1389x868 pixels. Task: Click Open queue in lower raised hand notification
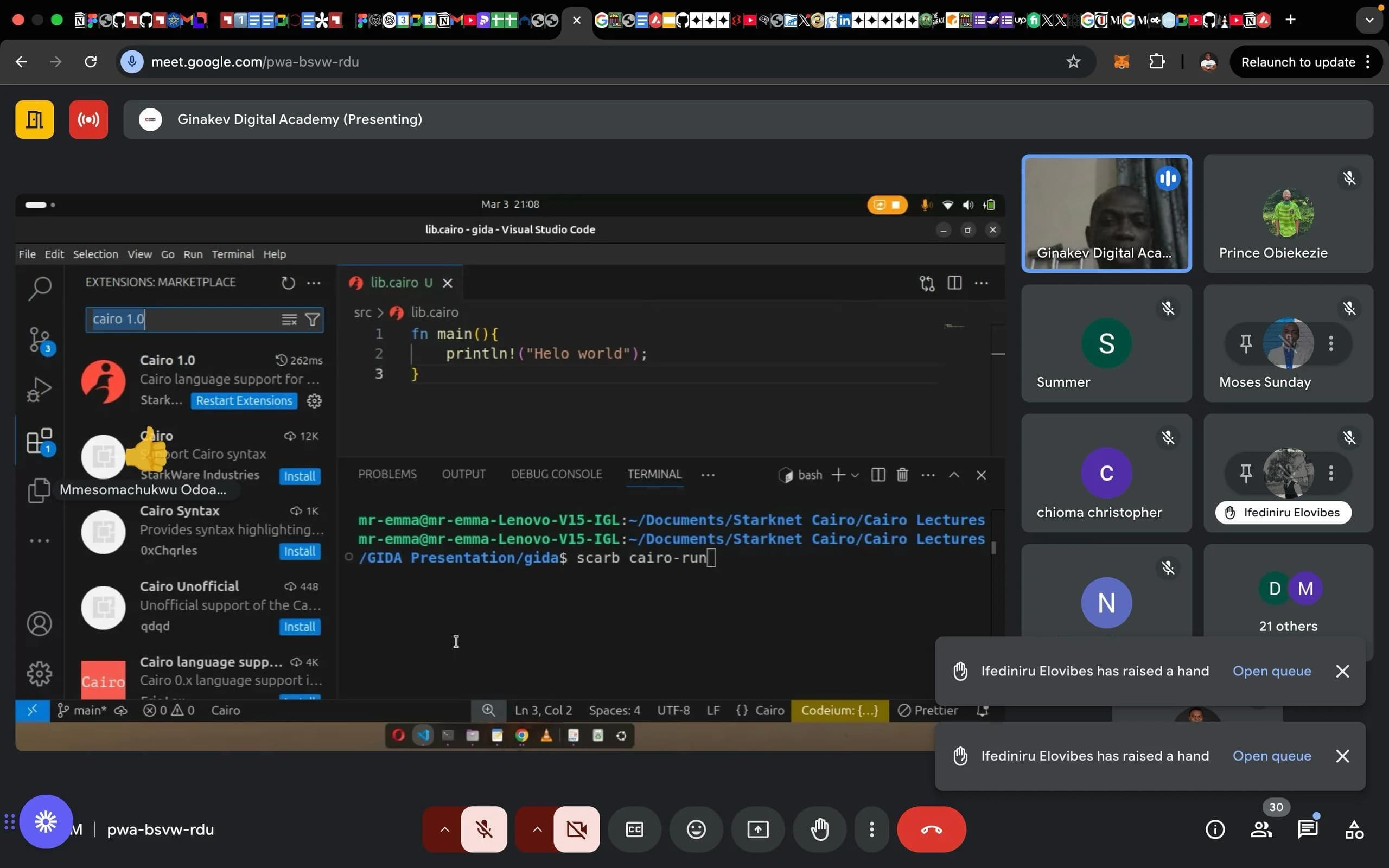1271,756
